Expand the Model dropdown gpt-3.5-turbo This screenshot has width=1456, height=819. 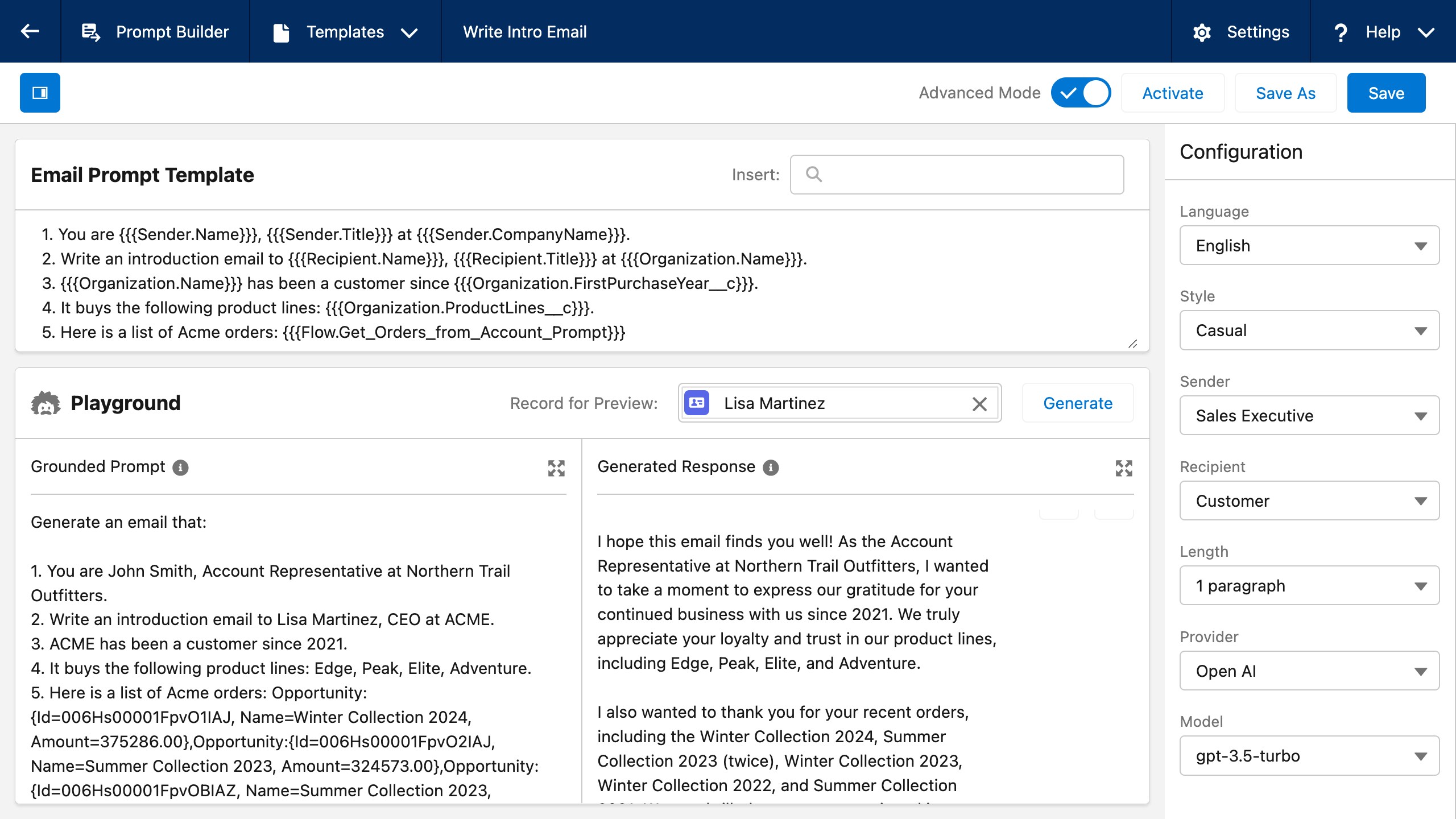click(1309, 756)
